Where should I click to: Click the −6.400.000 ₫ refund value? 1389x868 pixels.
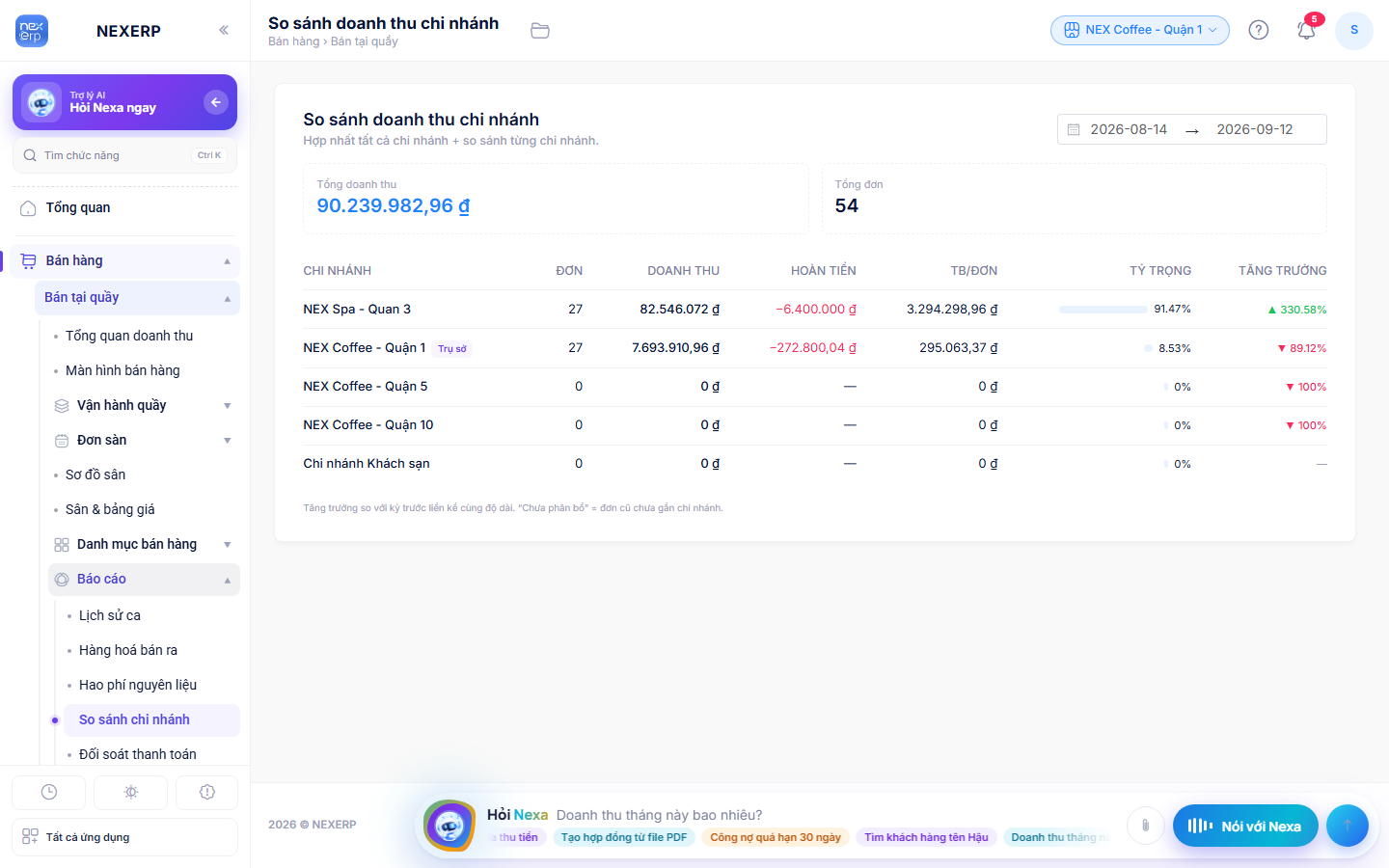tap(816, 310)
